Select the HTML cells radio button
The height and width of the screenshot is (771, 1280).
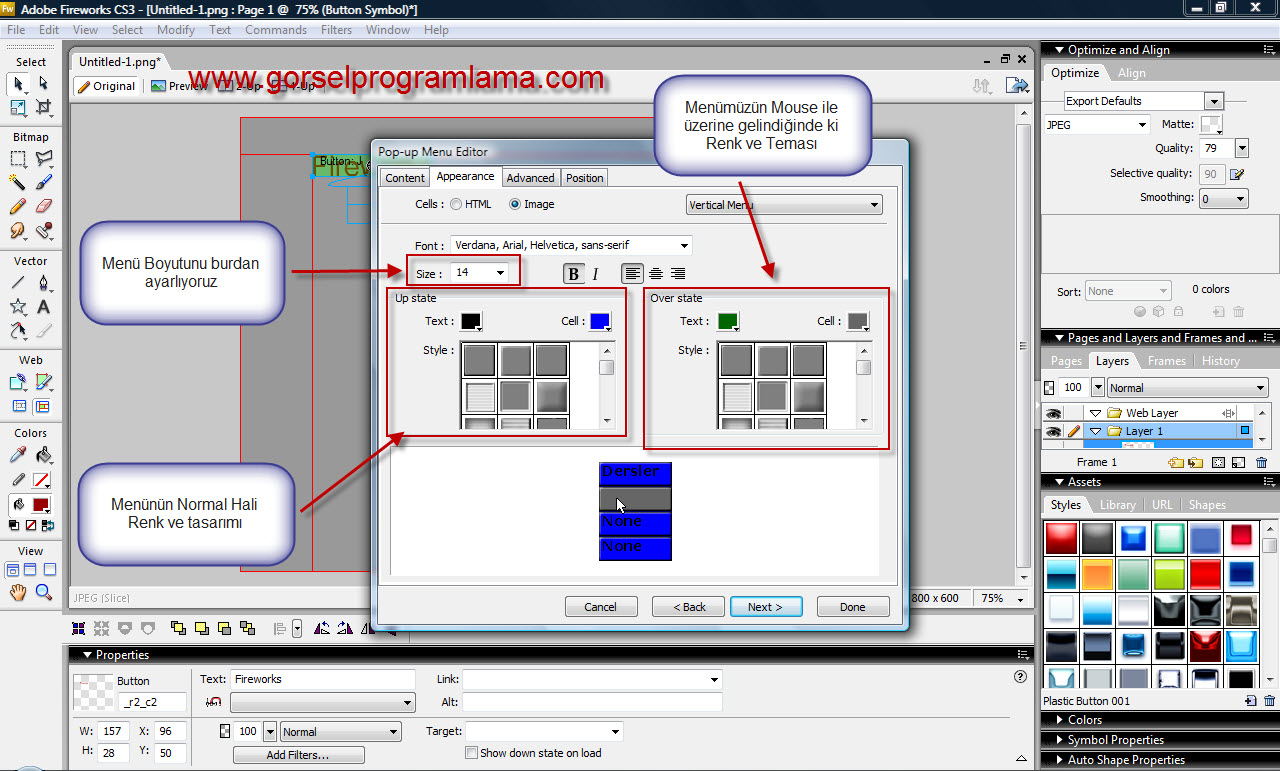tap(456, 205)
